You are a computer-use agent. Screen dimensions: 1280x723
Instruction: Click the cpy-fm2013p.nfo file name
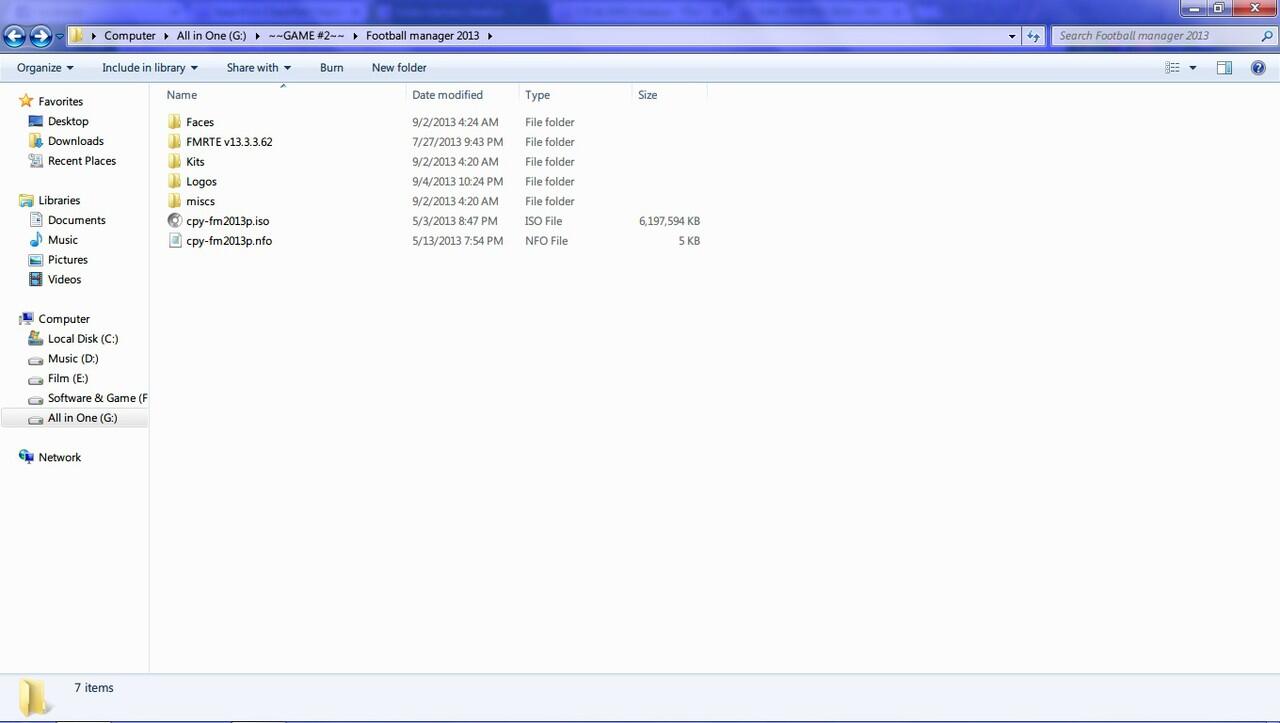pyautogui.click(x=229, y=241)
